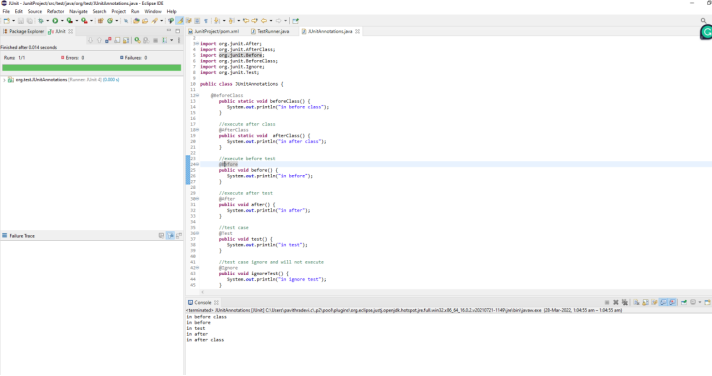
Task: Open Test Run History icon in JUnit view
Action: [x=164, y=40]
